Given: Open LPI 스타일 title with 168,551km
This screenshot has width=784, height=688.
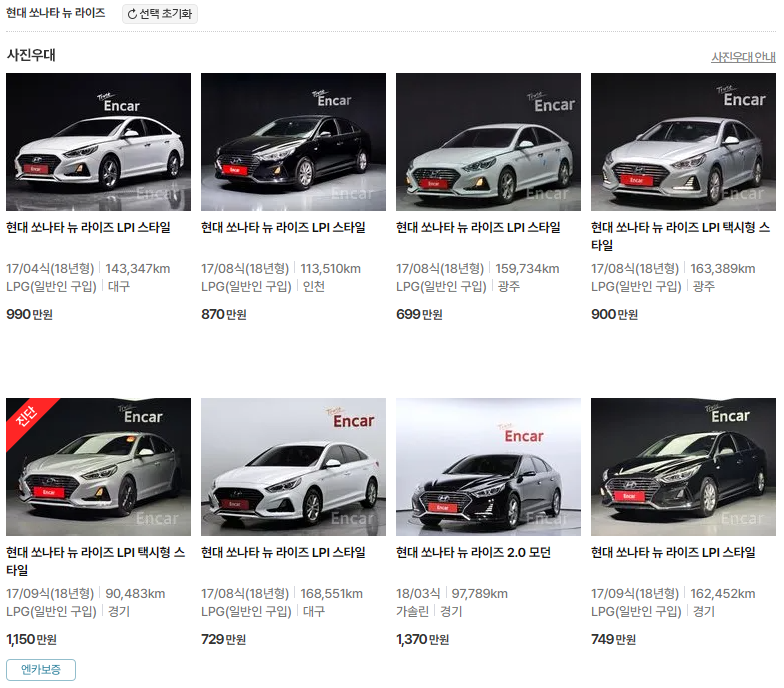Looking at the screenshot, I should click(284, 552).
